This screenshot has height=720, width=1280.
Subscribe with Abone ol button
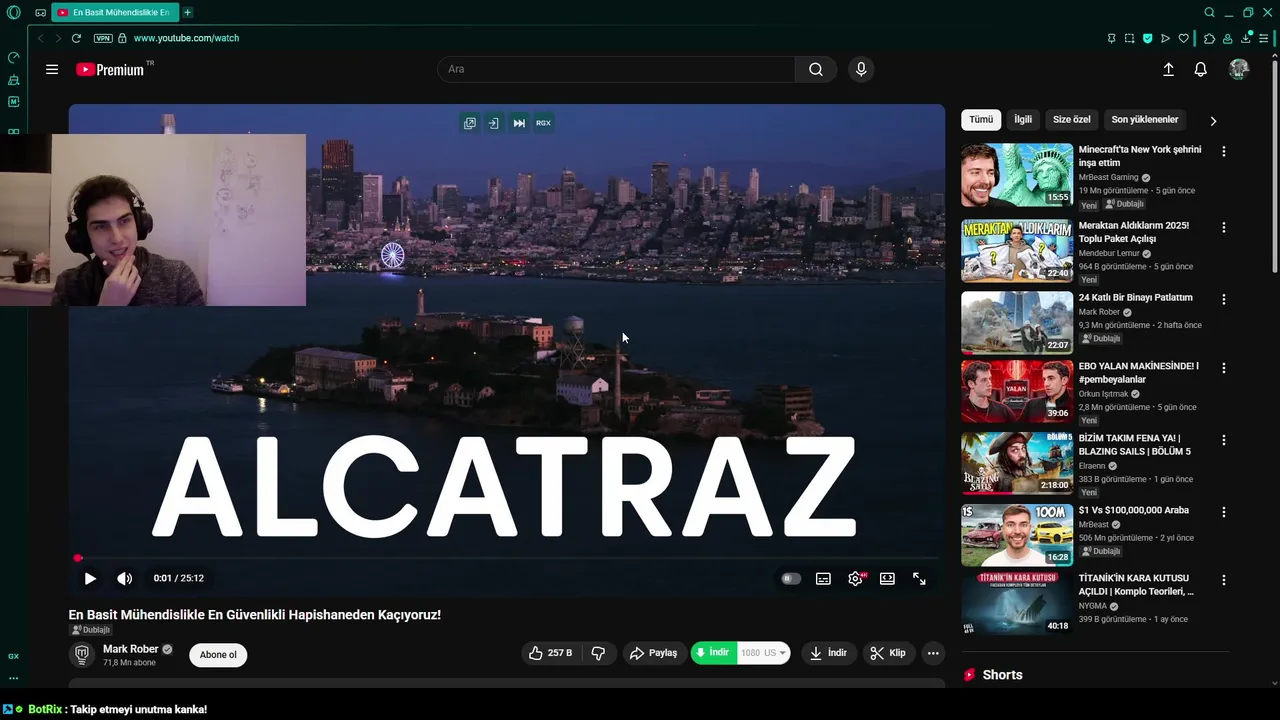click(x=218, y=655)
